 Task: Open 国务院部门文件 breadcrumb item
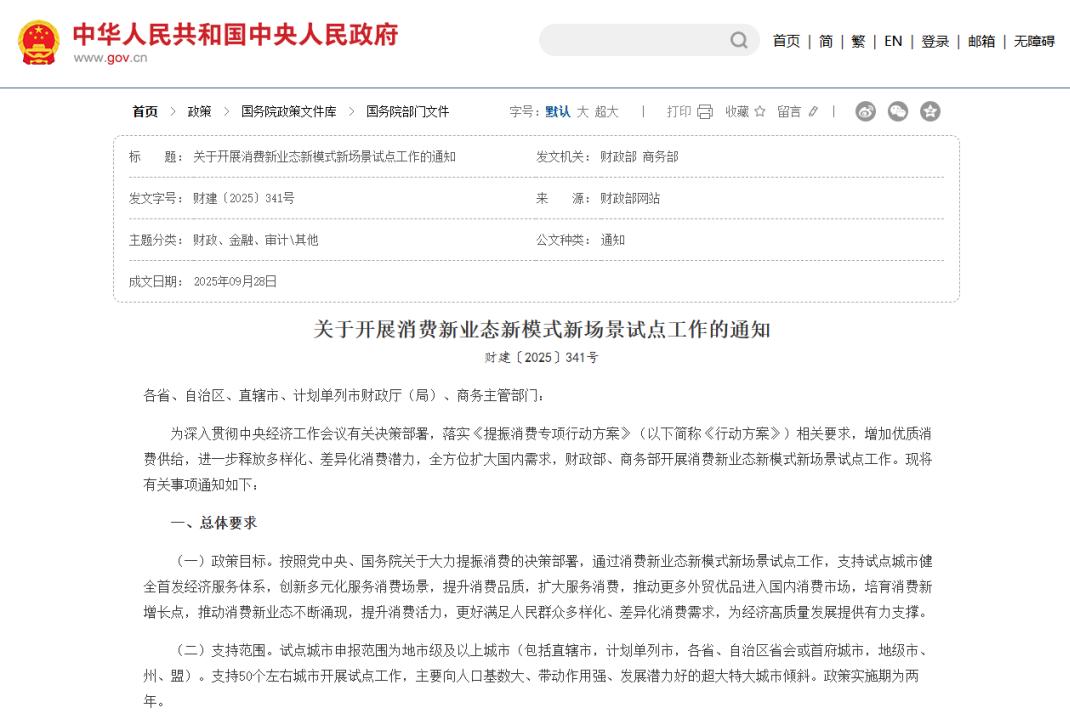[407, 112]
